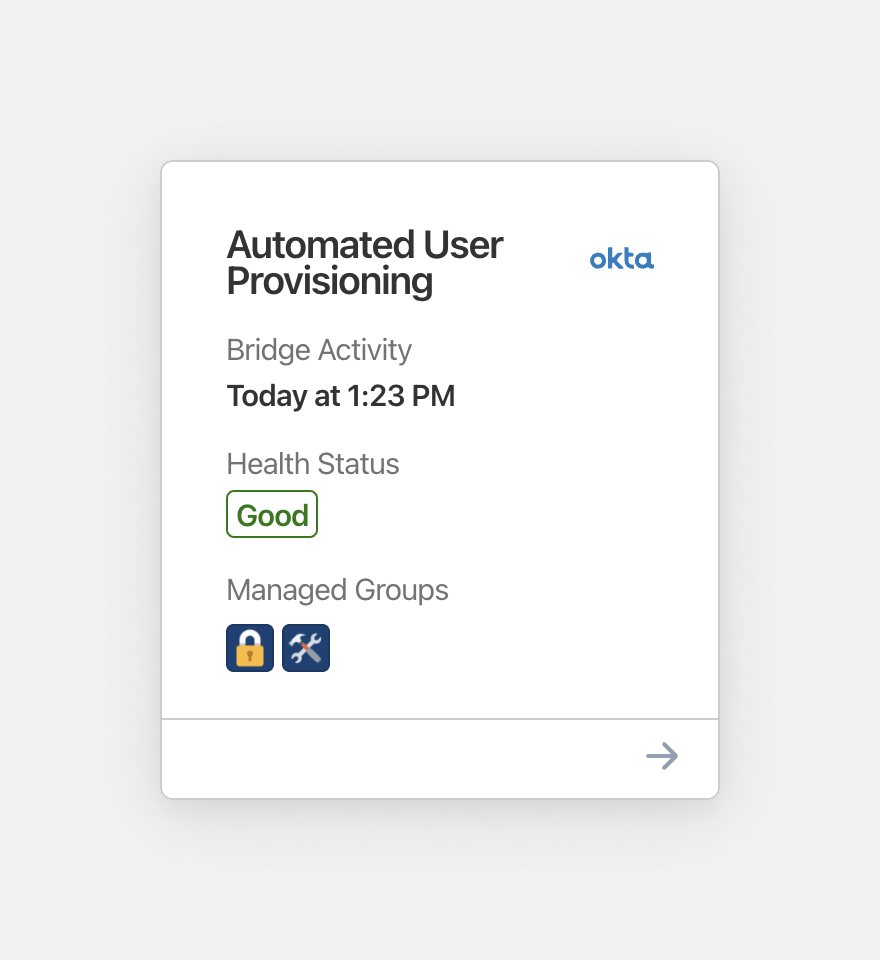Click the Health Status heading
880x960 pixels.
coord(313,463)
